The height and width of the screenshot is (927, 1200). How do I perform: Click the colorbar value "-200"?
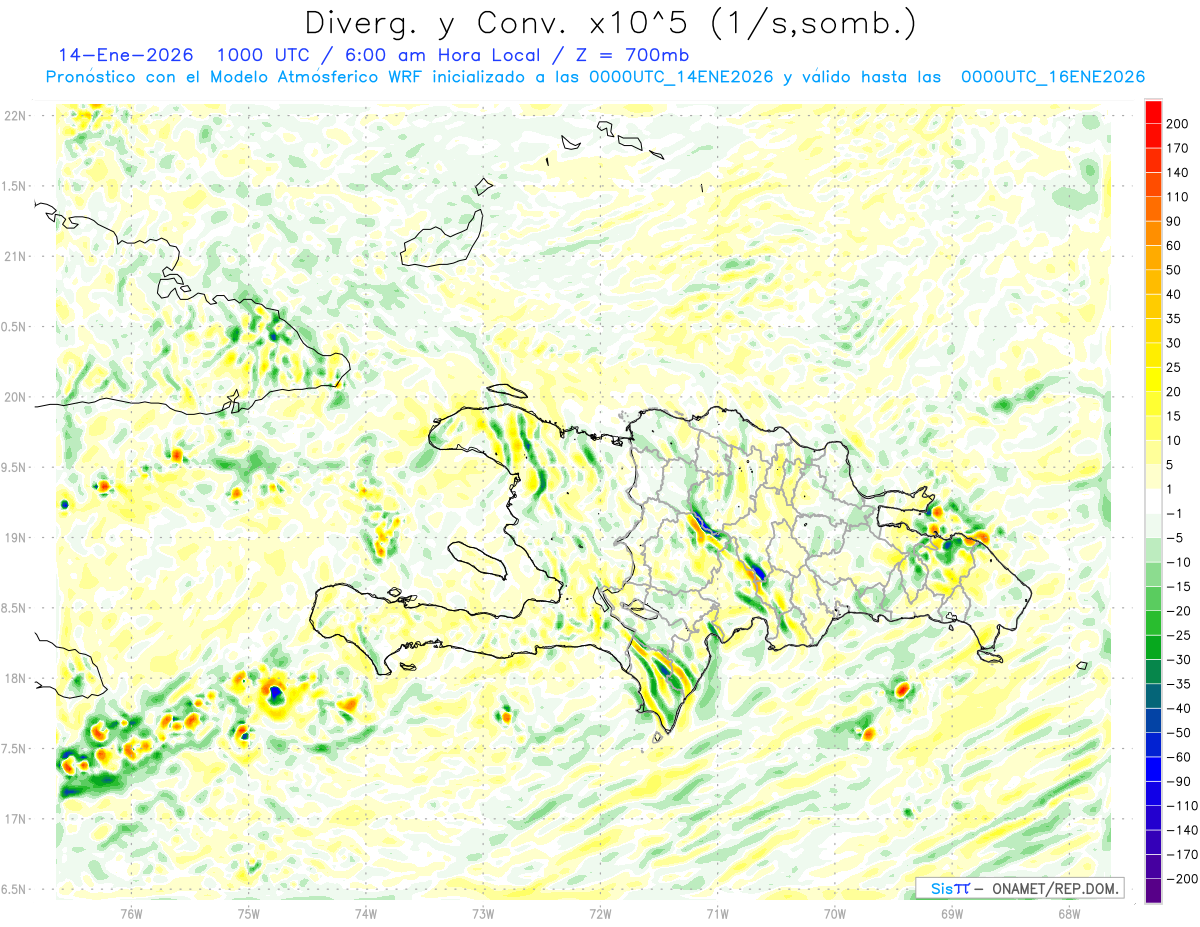[x=1181, y=878]
